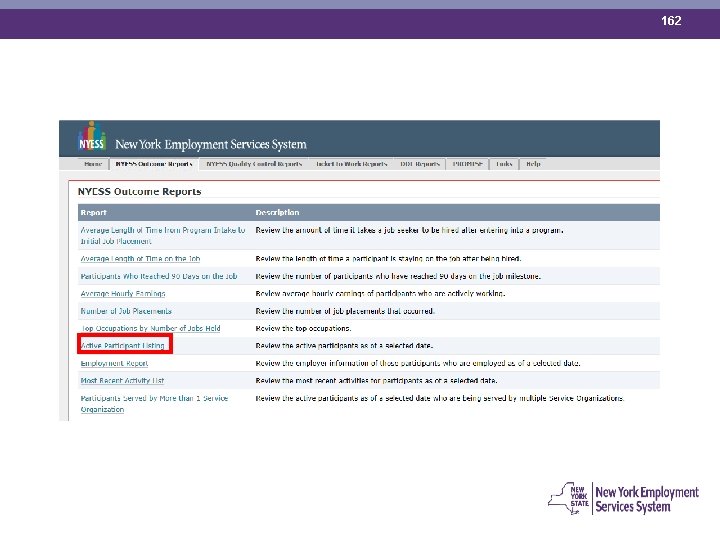
Task: Open Participants Served by More than 1 Service Organization
Action: [154, 404]
